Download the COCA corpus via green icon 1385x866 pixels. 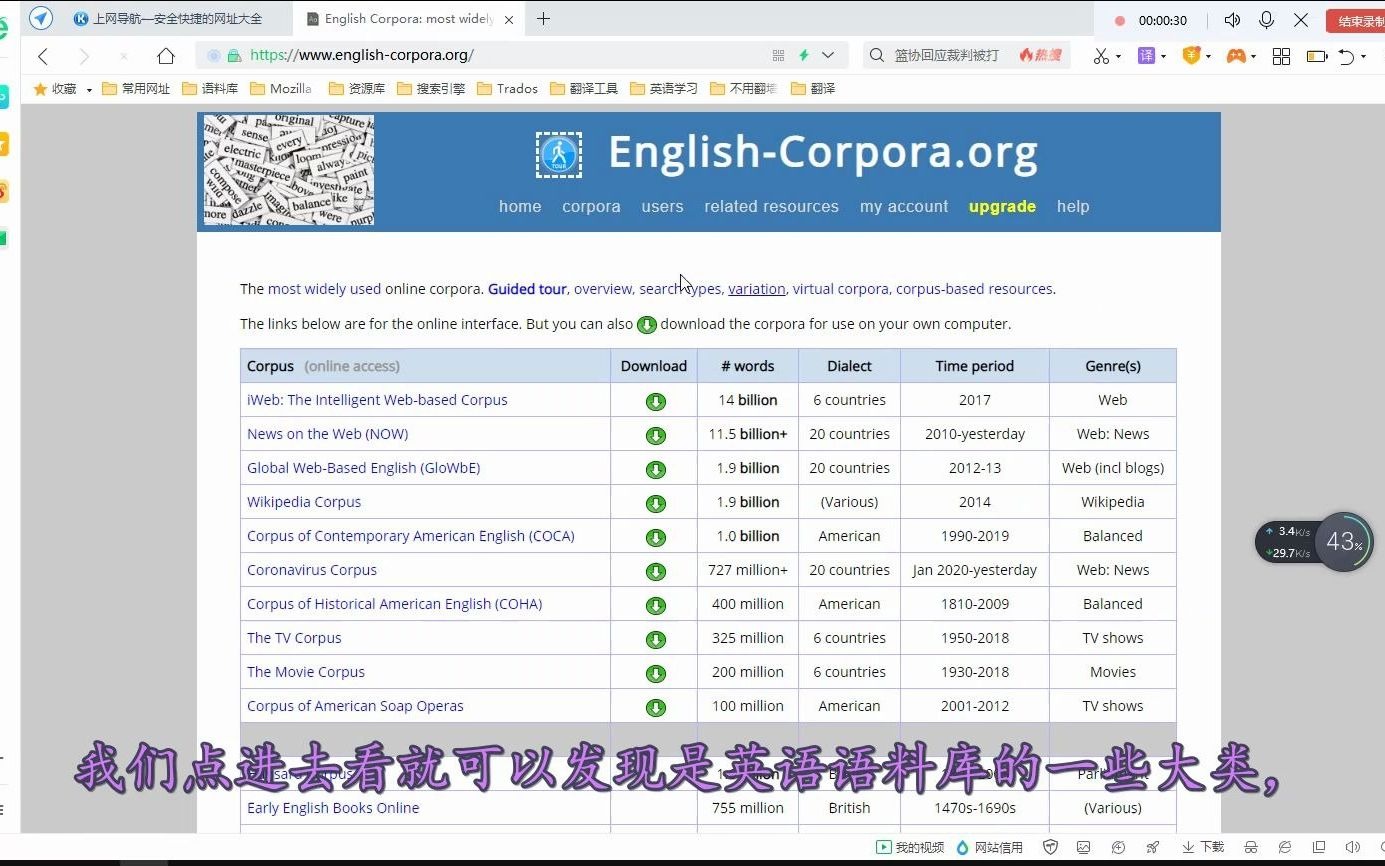click(x=656, y=538)
